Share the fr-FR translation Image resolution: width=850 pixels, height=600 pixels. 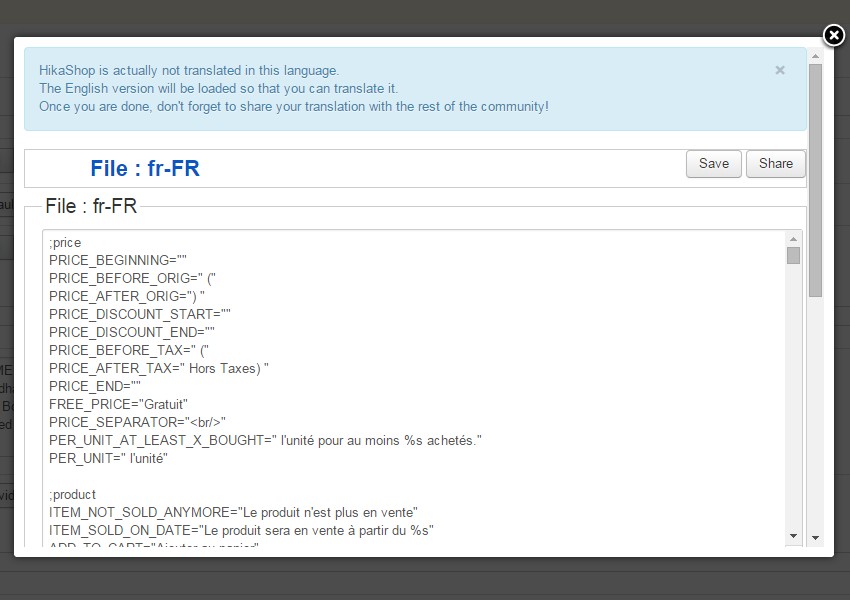775,164
